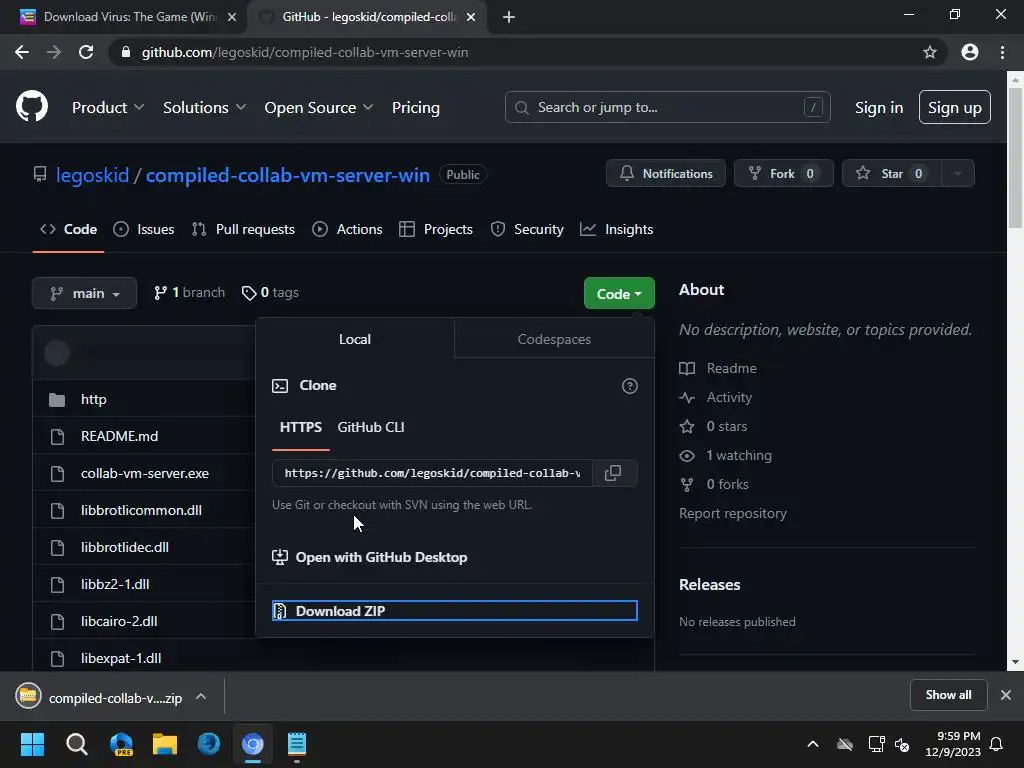Screen dimensions: 1024x768
Task: Expand the Star lists dropdown arrow
Action: (x=958, y=174)
